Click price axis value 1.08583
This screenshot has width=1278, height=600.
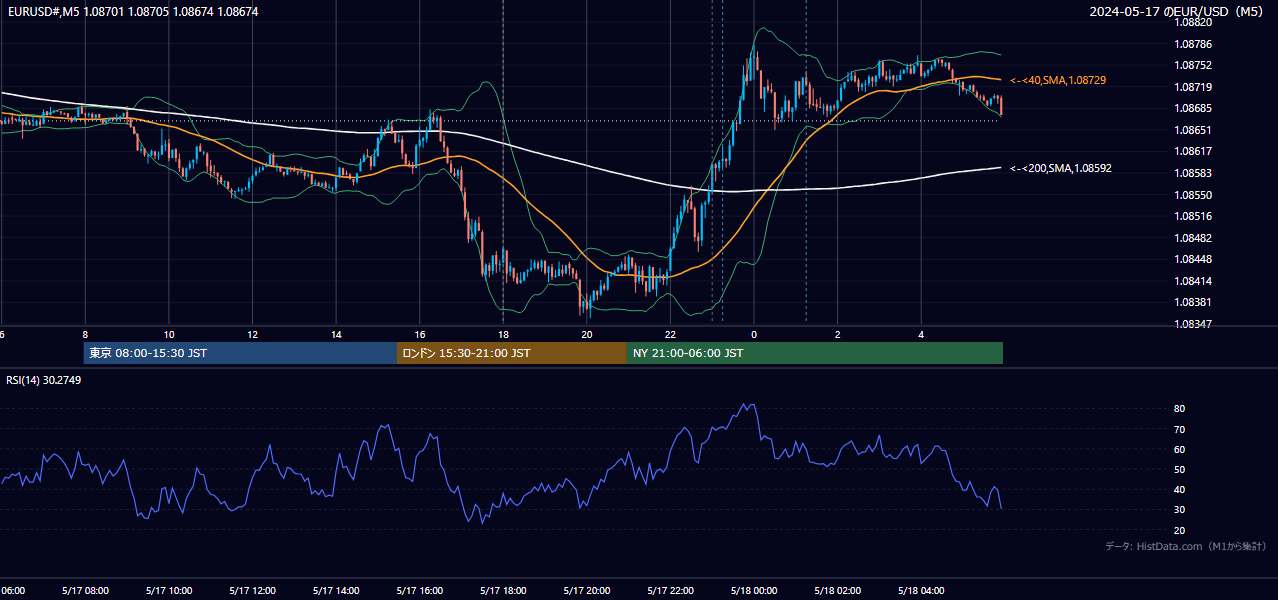pos(1193,174)
